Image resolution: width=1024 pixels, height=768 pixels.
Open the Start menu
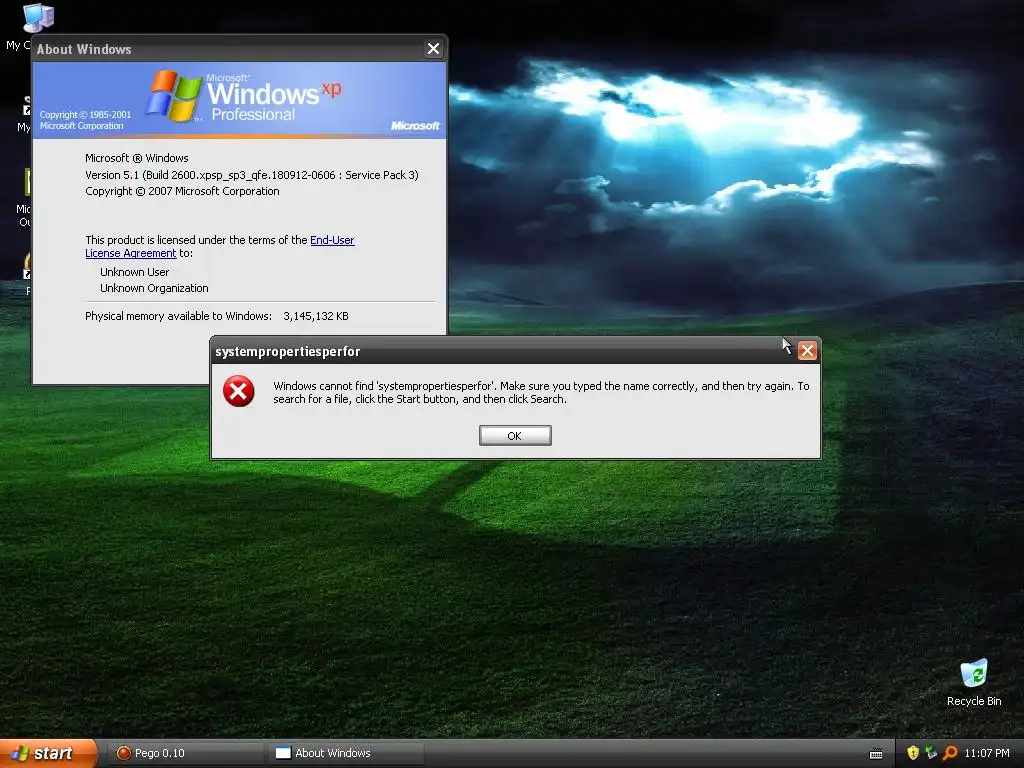click(48, 753)
